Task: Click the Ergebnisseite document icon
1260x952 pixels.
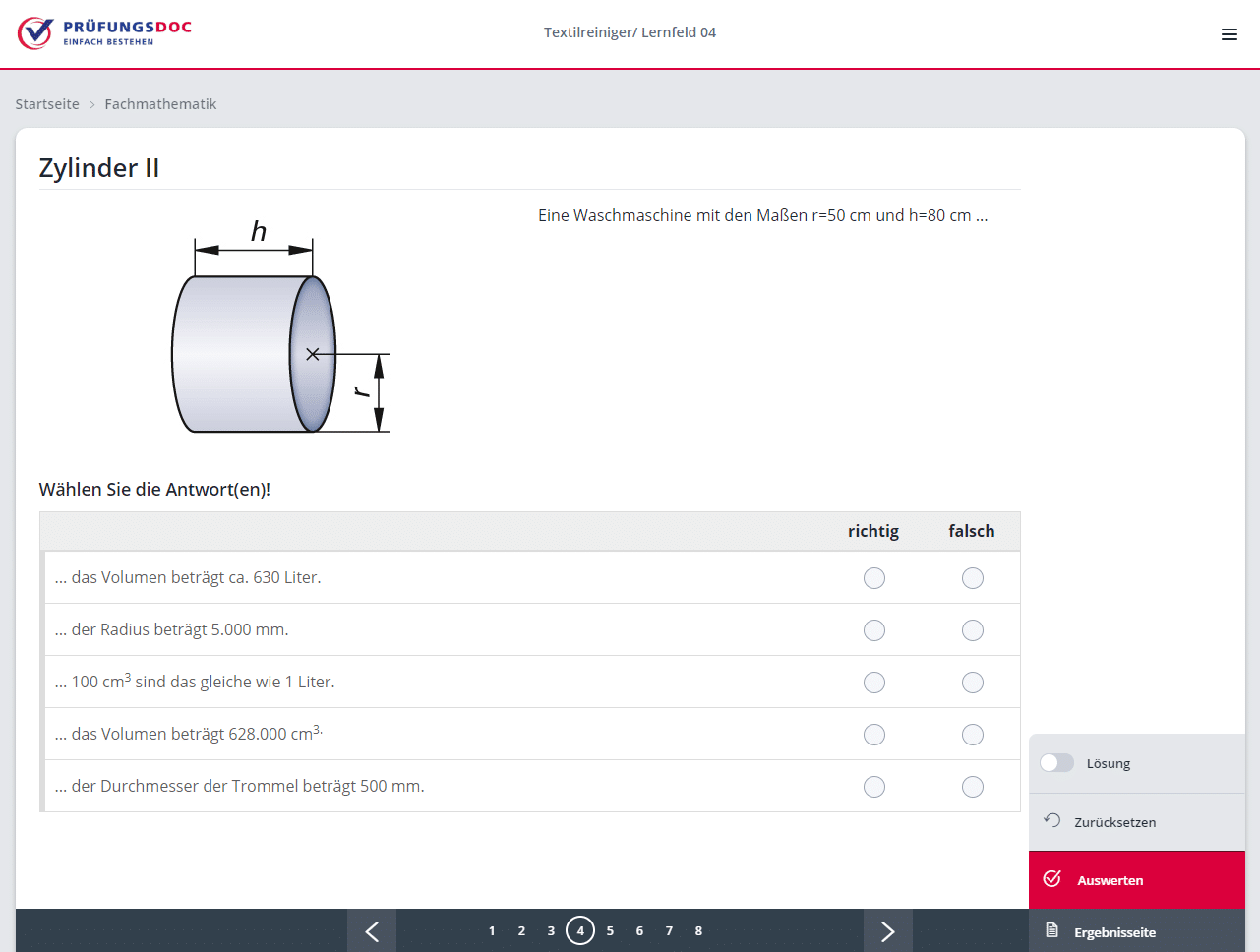Action: (1051, 931)
